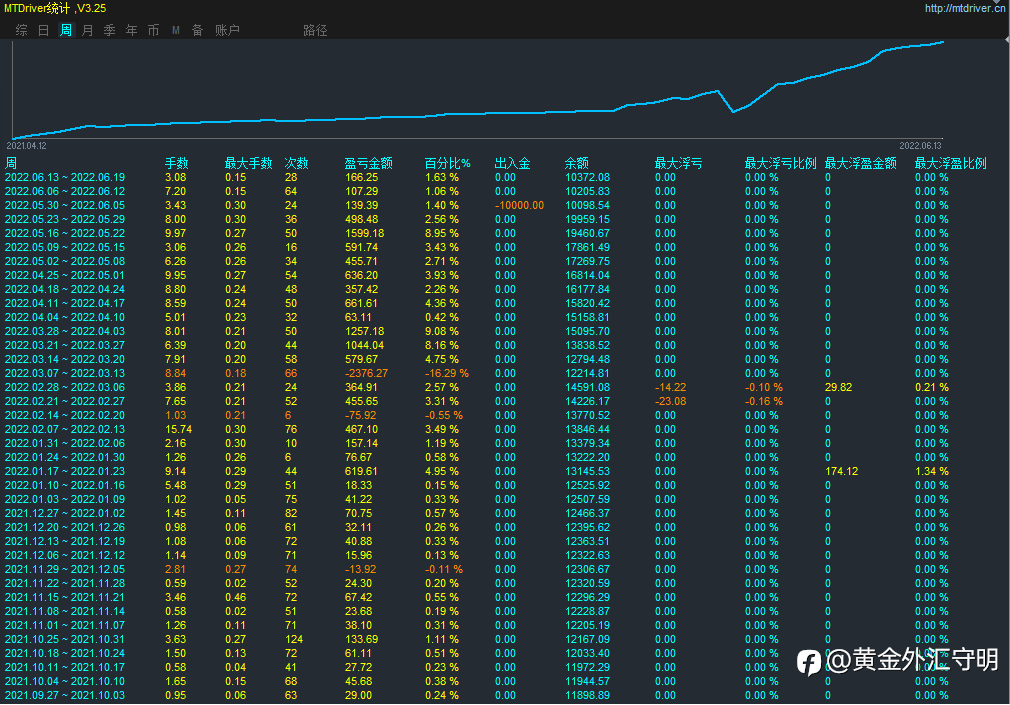The height and width of the screenshot is (705, 1010).
Task: Open the 备 tab
Action: click(198, 30)
